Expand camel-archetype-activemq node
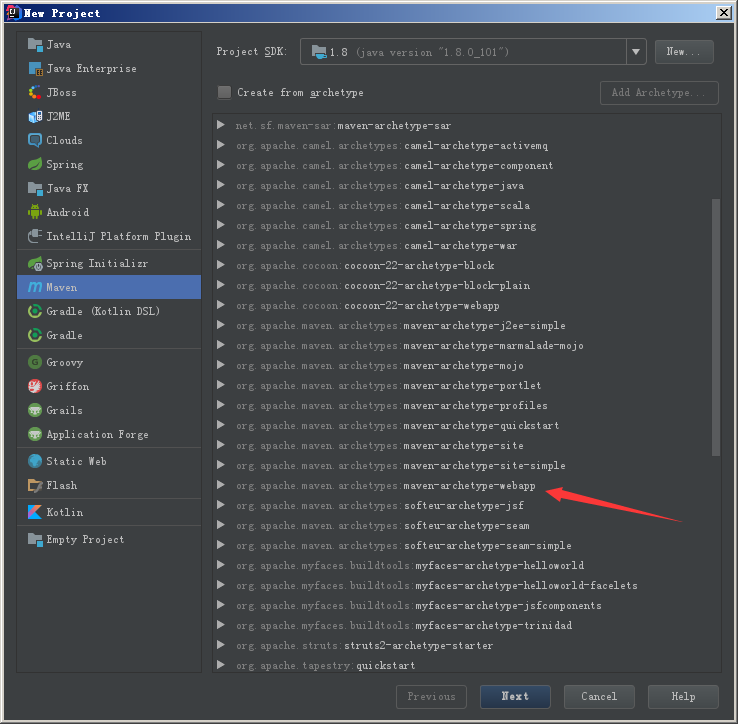This screenshot has width=738, height=724. 221,145
